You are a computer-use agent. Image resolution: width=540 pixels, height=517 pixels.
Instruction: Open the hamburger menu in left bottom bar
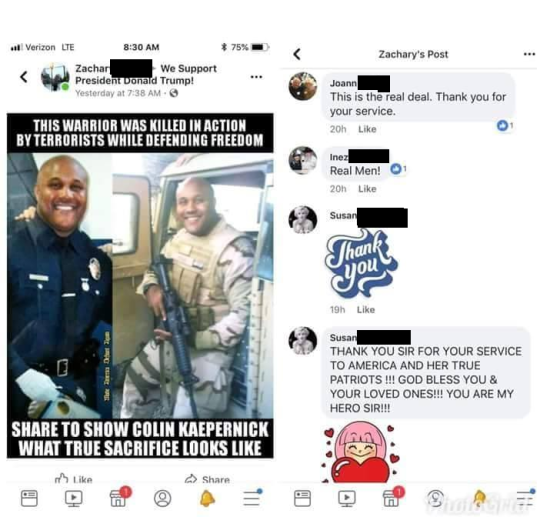(x=252, y=497)
